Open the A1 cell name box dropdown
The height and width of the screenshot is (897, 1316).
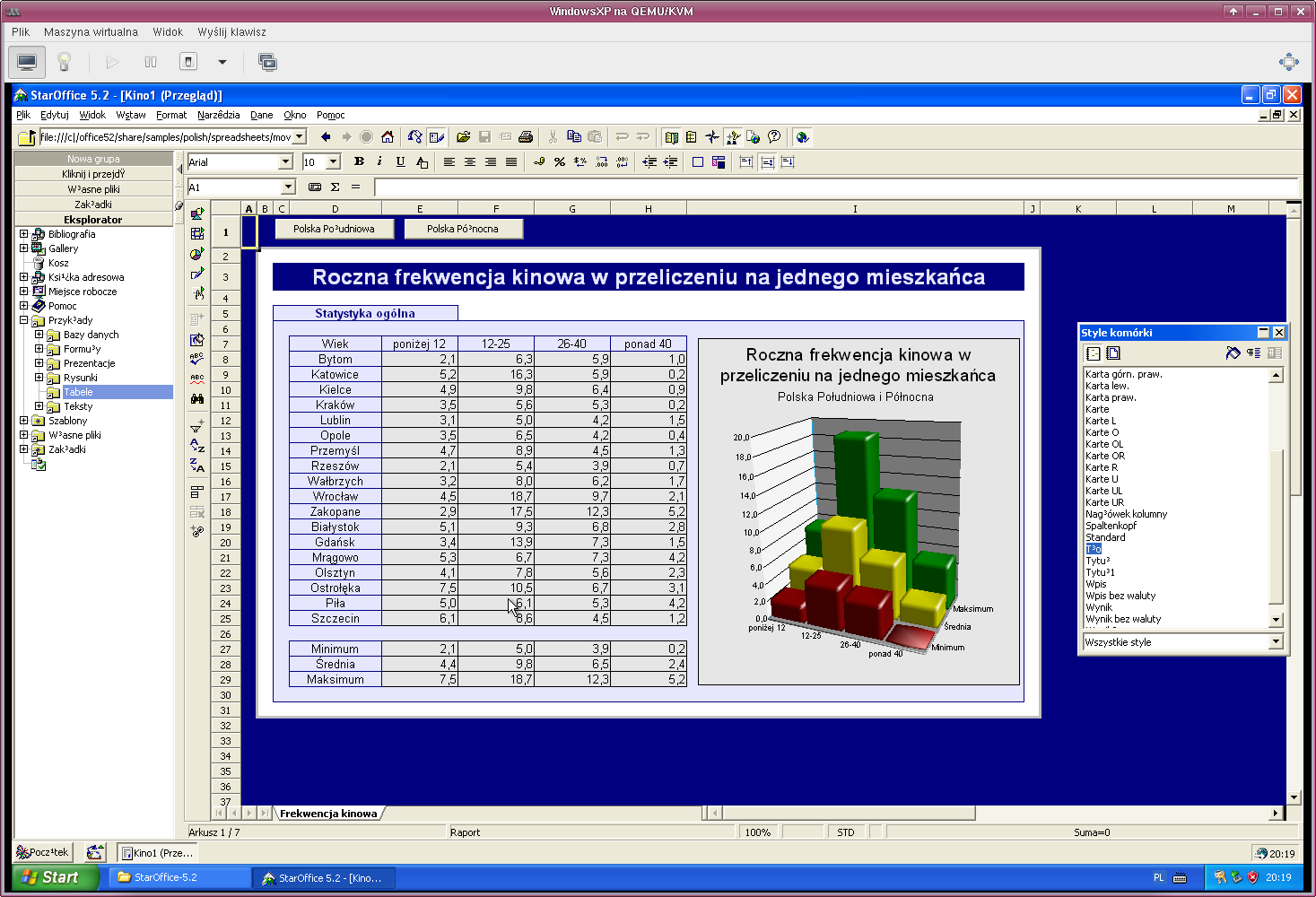pyautogui.click(x=289, y=187)
